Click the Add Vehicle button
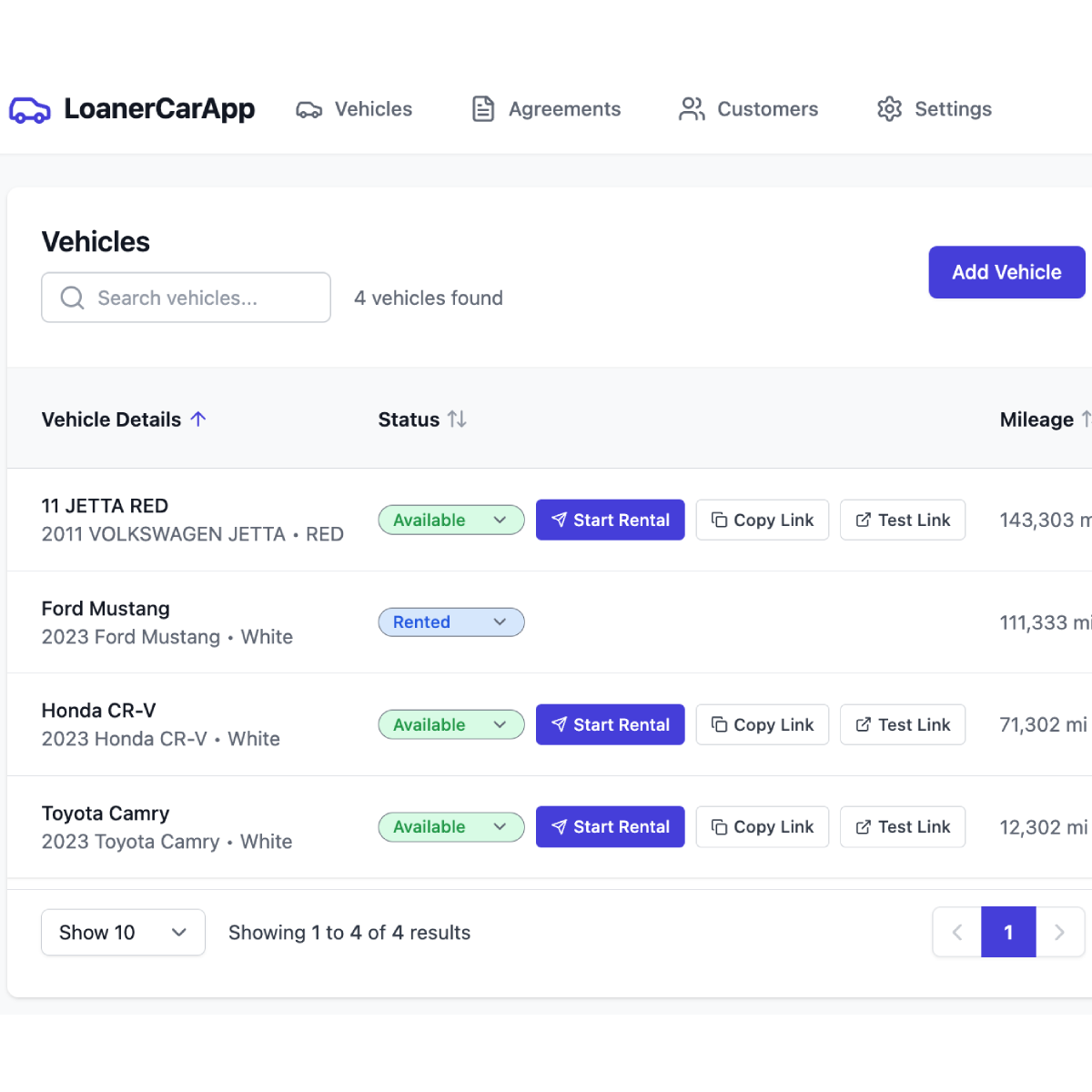This screenshot has width=1092, height=1092. point(1006,272)
